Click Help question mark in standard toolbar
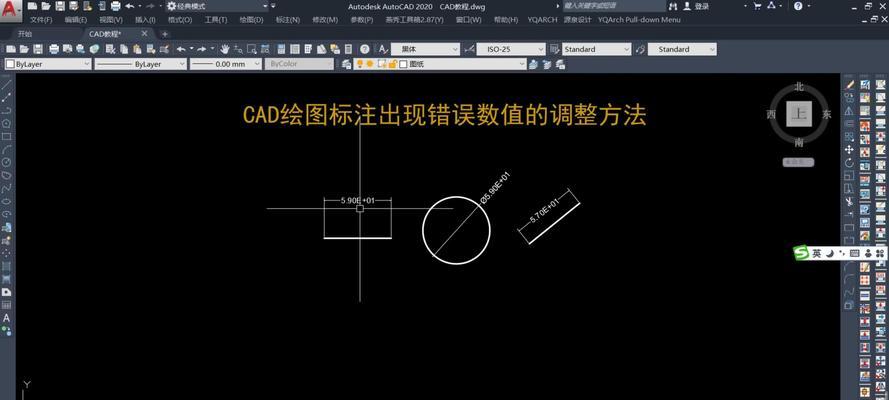 [x=365, y=49]
